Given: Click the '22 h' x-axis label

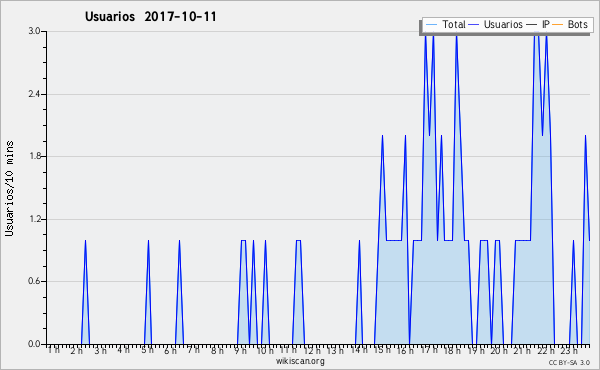Looking at the screenshot, I should click(x=546, y=350).
